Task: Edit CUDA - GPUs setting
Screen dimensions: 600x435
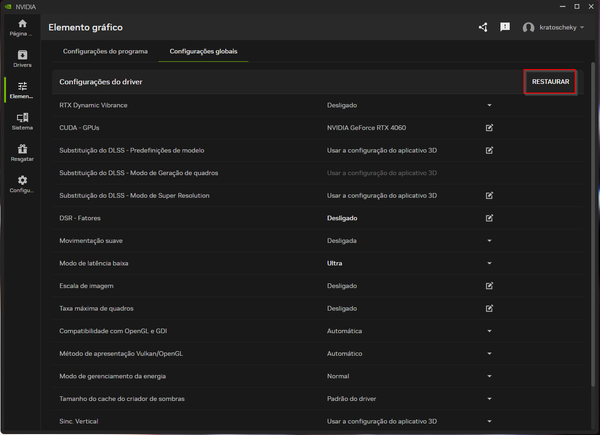Action: pyautogui.click(x=490, y=128)
